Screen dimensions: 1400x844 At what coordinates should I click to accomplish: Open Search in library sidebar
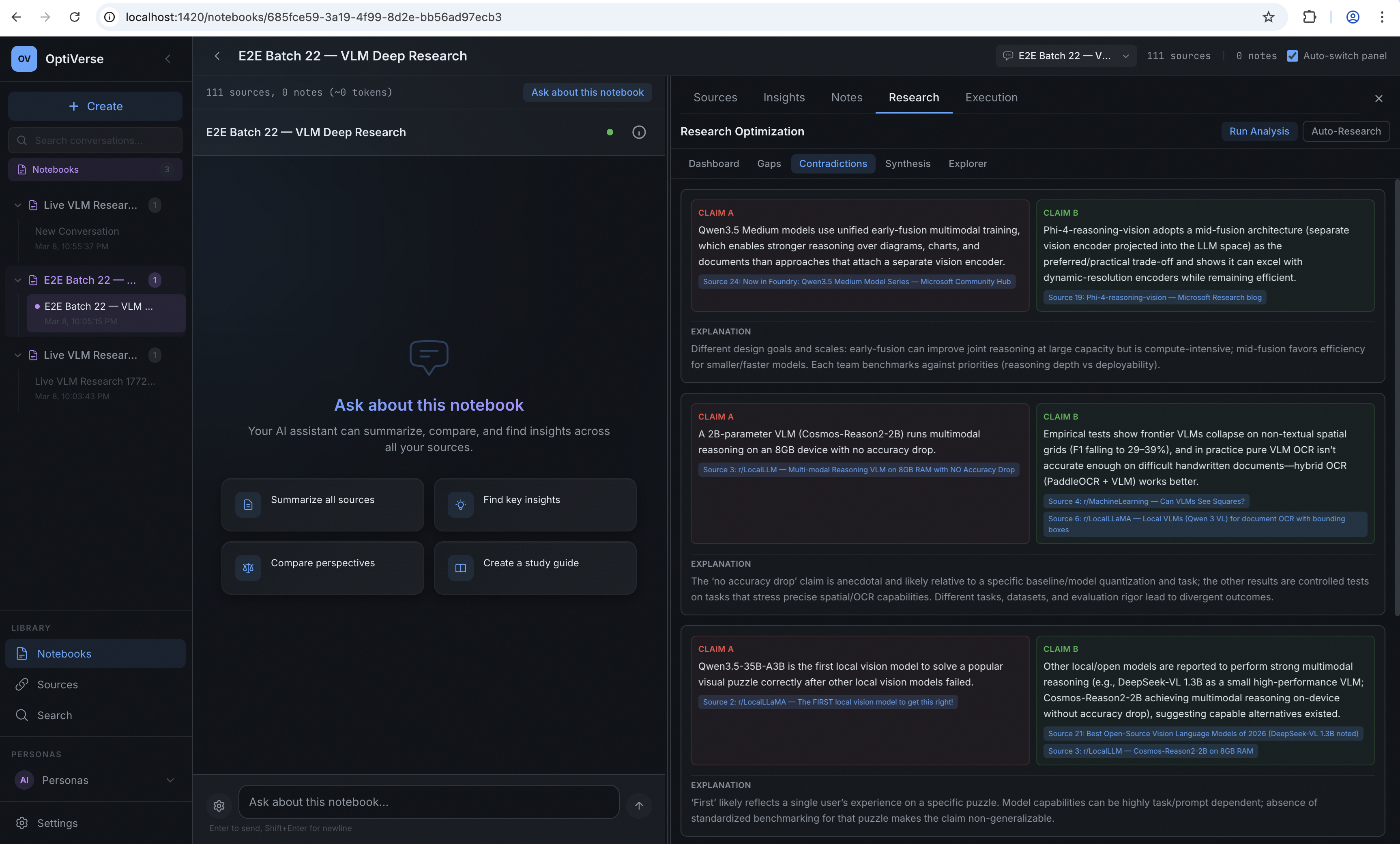[95, 715]
